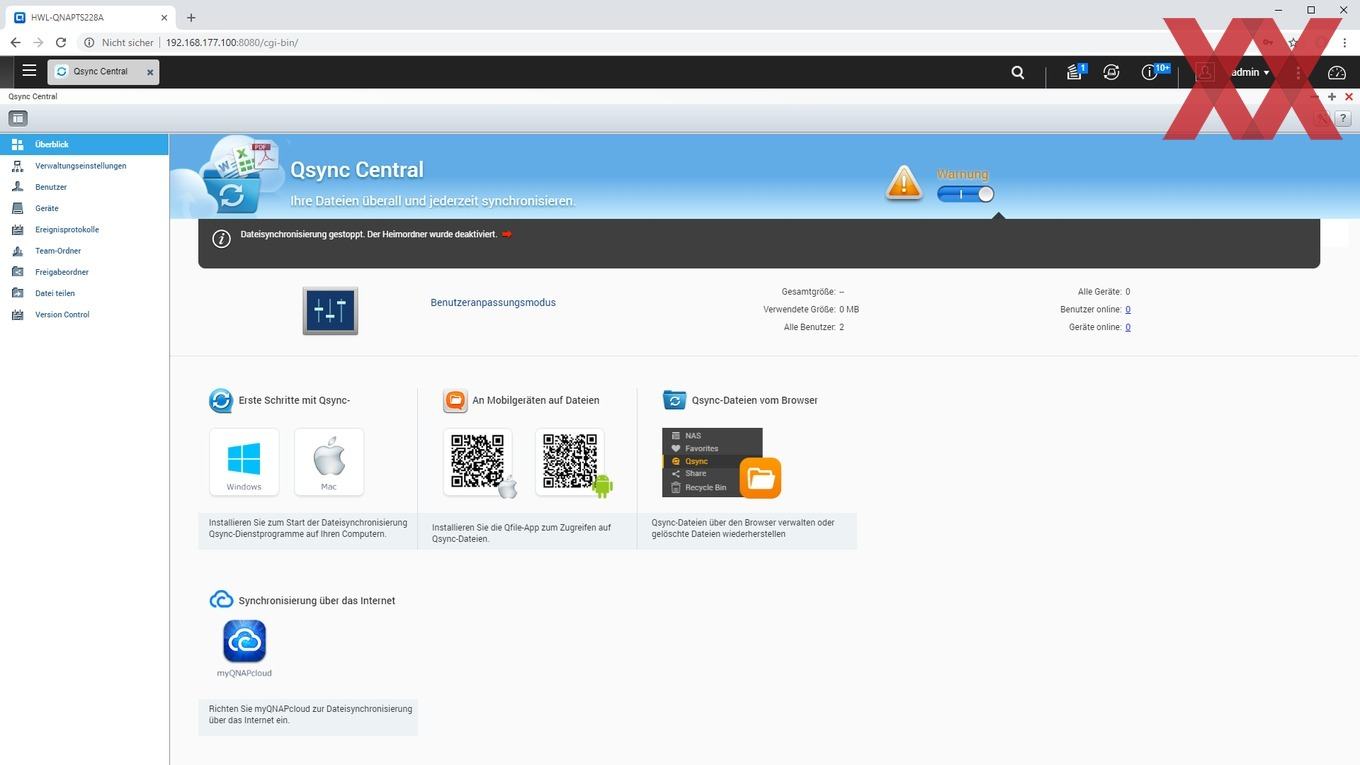1360x765 pixels.
Task: Click the Überblick sidebar icon
Action: pyautogui.click(x=17, y=145)
